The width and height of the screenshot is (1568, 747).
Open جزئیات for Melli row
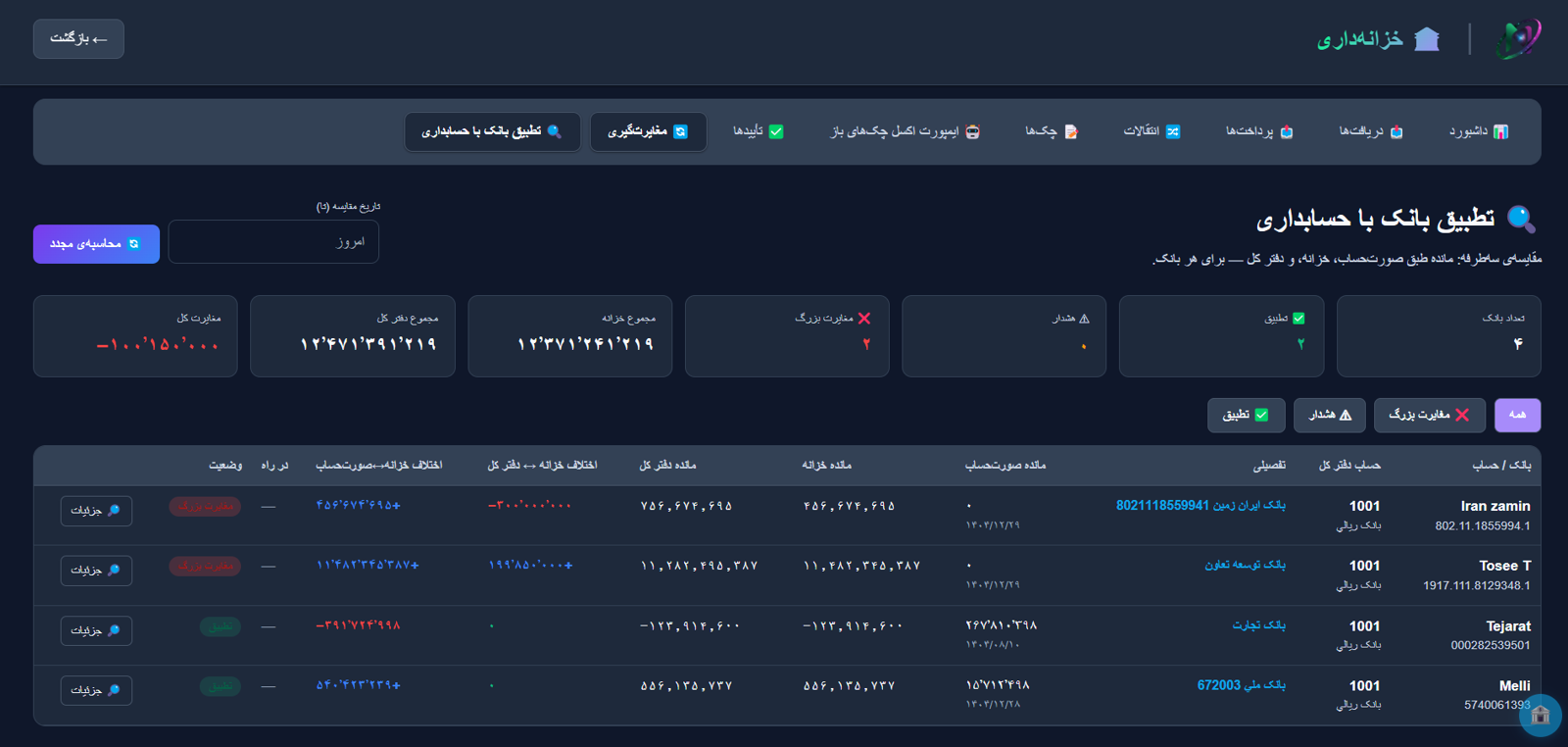tap(96, 690)
